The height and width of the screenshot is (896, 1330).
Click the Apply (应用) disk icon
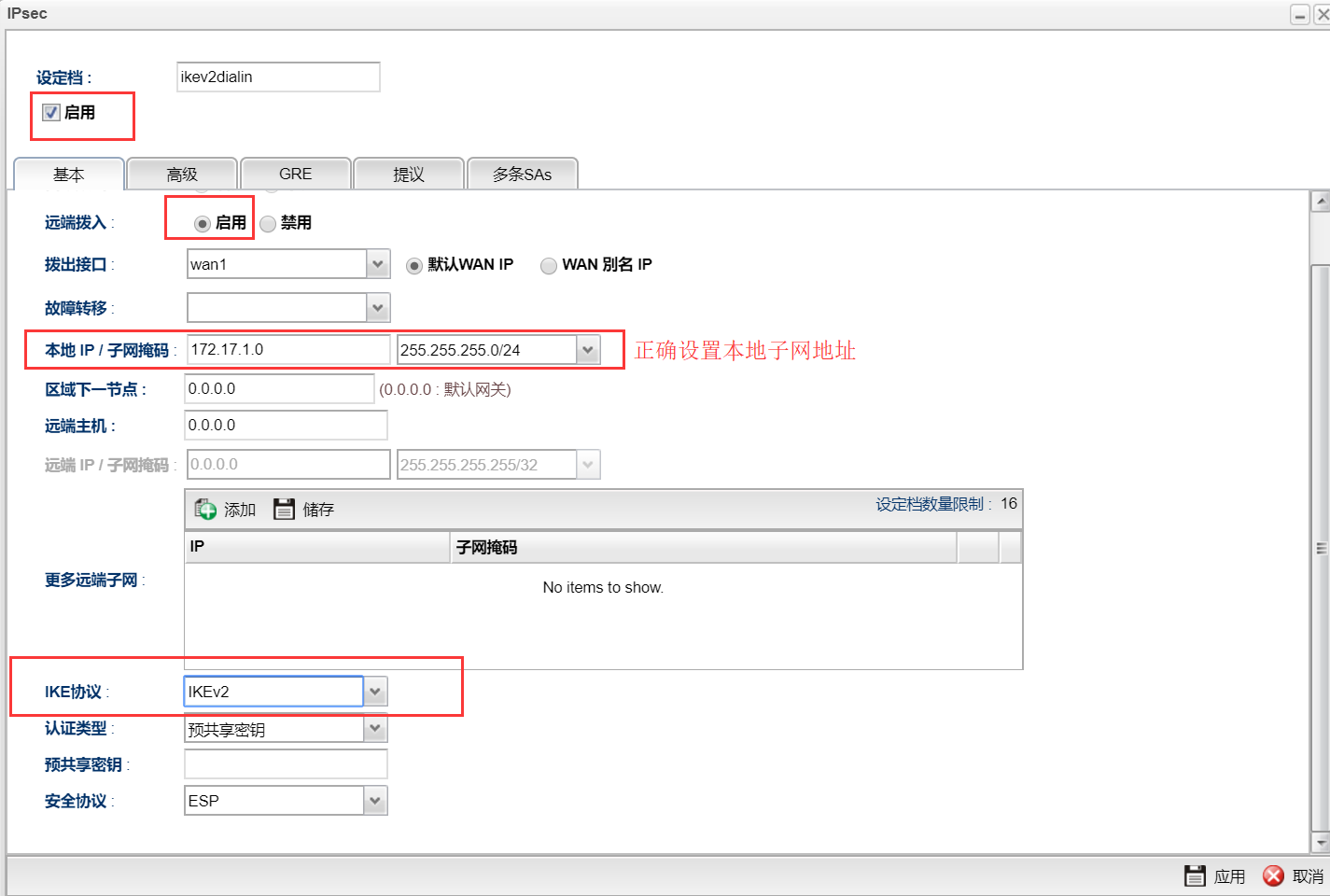1195,875
